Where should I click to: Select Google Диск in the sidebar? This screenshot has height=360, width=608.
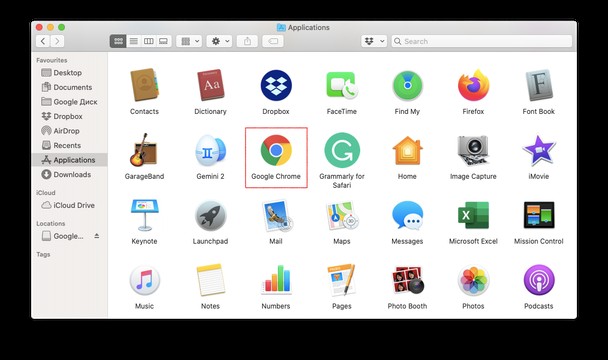pos(69,102)
